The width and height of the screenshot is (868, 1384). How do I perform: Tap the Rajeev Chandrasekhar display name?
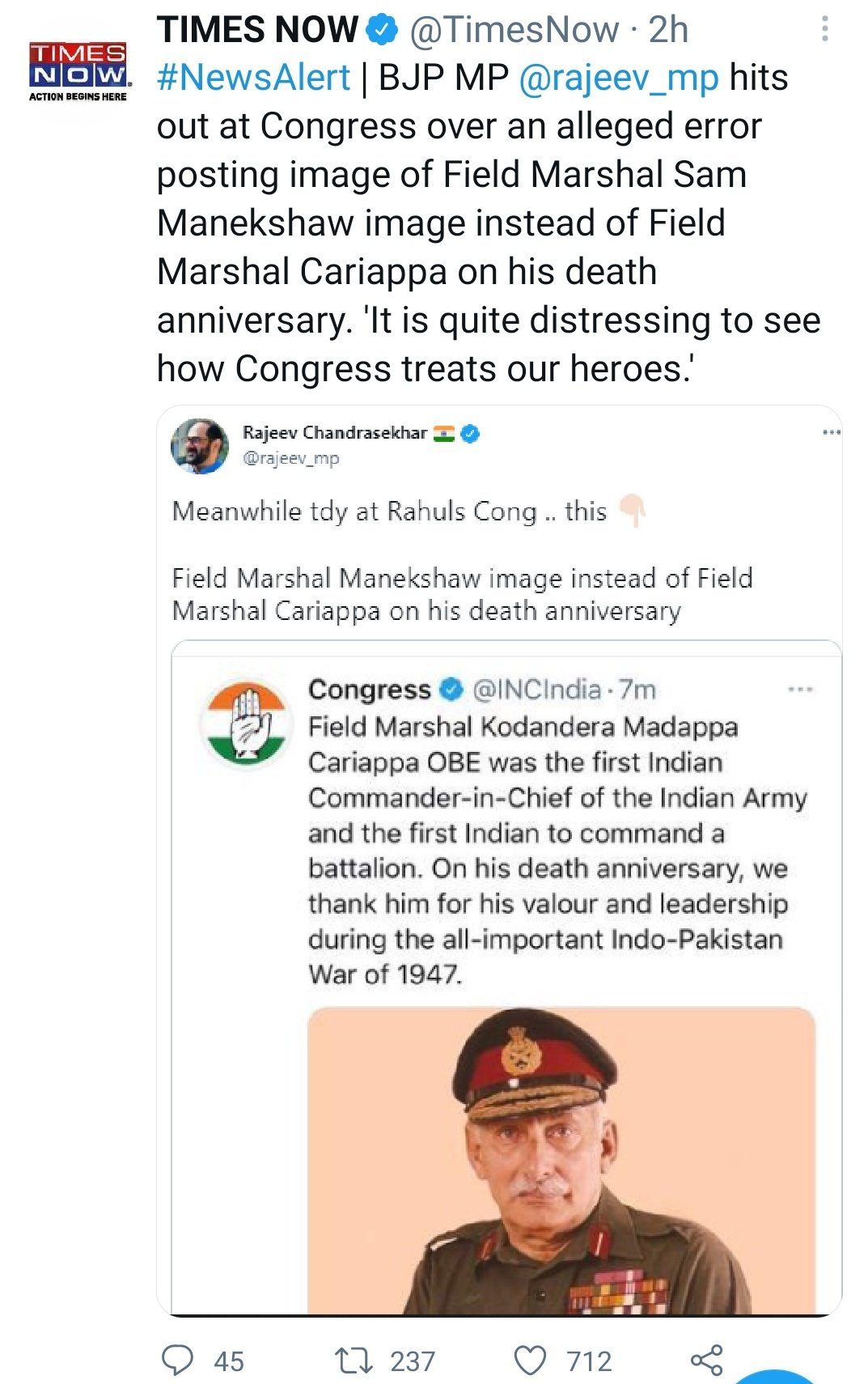(334, 433)
